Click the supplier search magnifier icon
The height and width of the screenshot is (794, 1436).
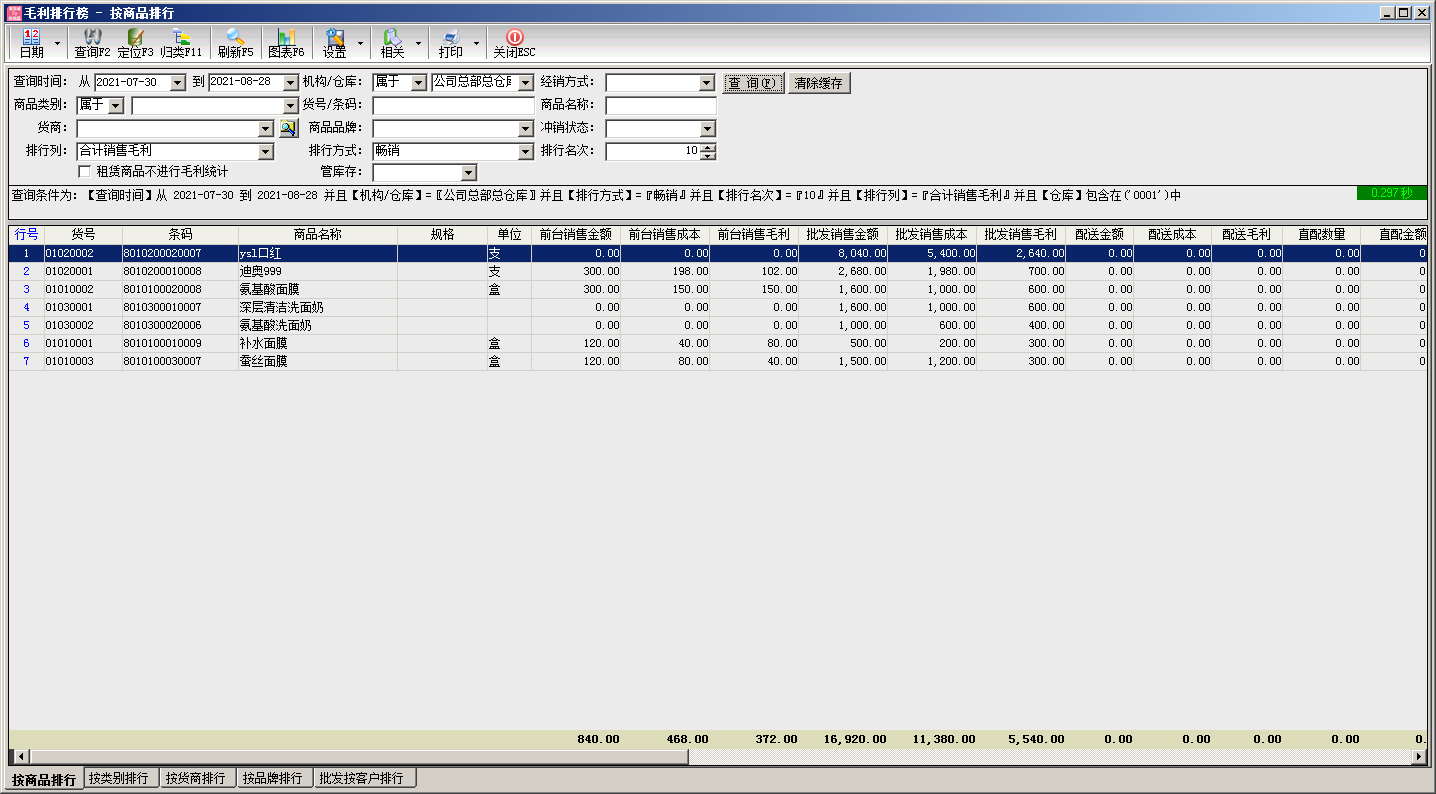tap(288, 128)
